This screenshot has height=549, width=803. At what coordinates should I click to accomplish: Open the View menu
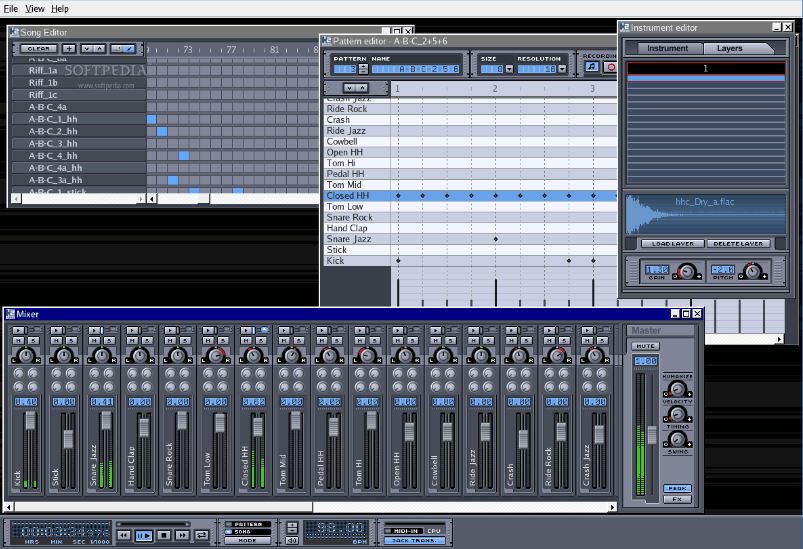click(35, 9)
